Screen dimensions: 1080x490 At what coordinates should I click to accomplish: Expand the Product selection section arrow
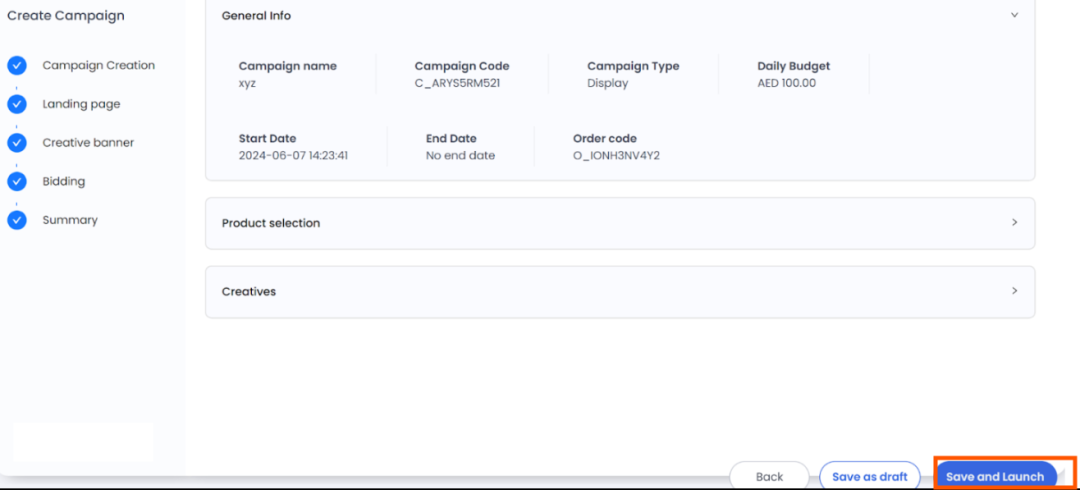click(1014, 222)
